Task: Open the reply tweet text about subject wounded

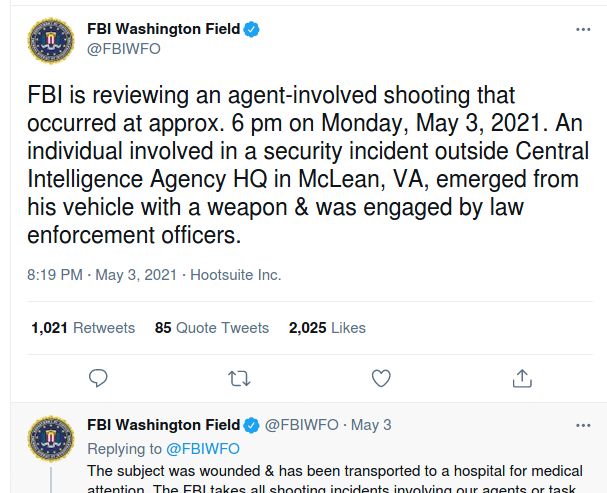Action: point(335,479)
